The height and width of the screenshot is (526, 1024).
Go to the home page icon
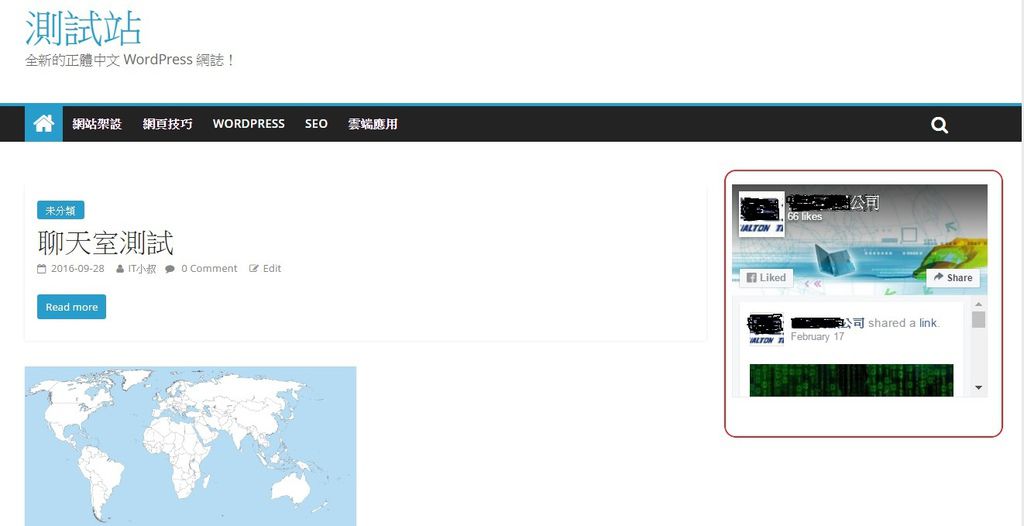[44, 123]
